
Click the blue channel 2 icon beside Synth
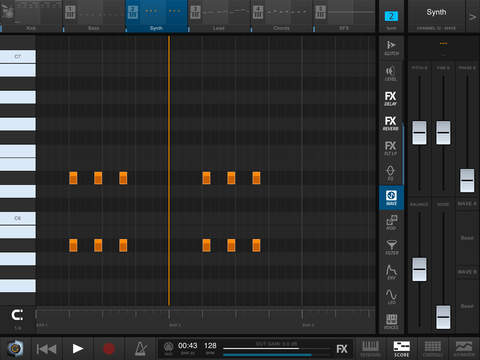point(391,16)
